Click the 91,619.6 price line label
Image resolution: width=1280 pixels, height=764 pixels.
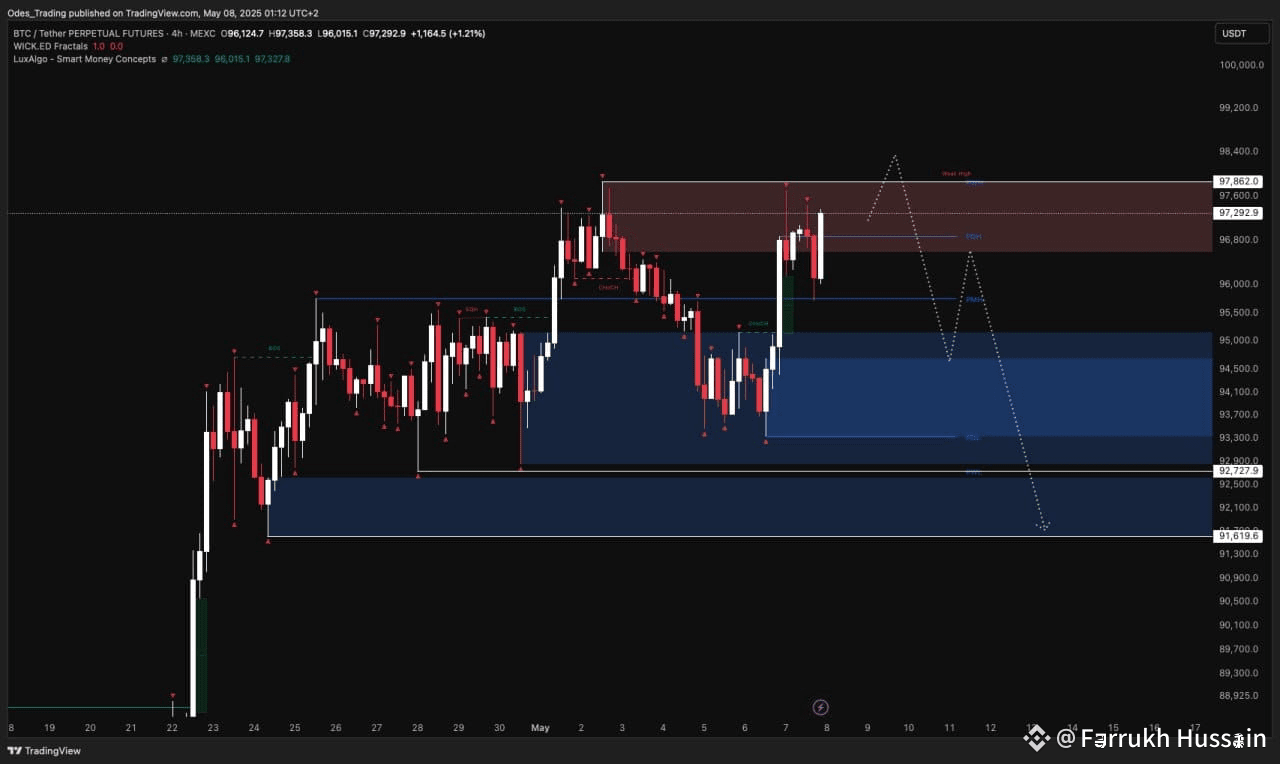click(1238, 536)
